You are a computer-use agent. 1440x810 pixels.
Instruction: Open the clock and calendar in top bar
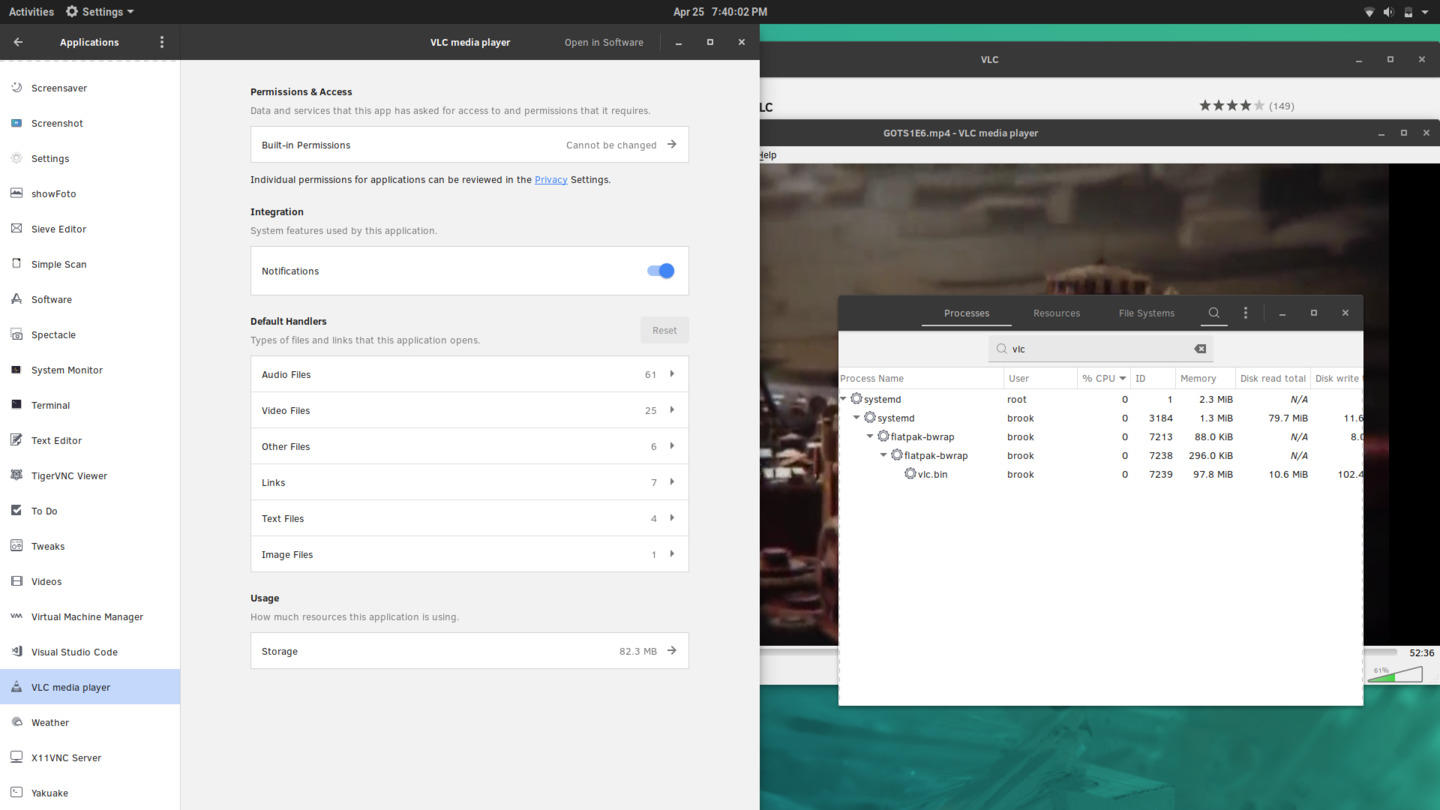(x=720, y=12)
